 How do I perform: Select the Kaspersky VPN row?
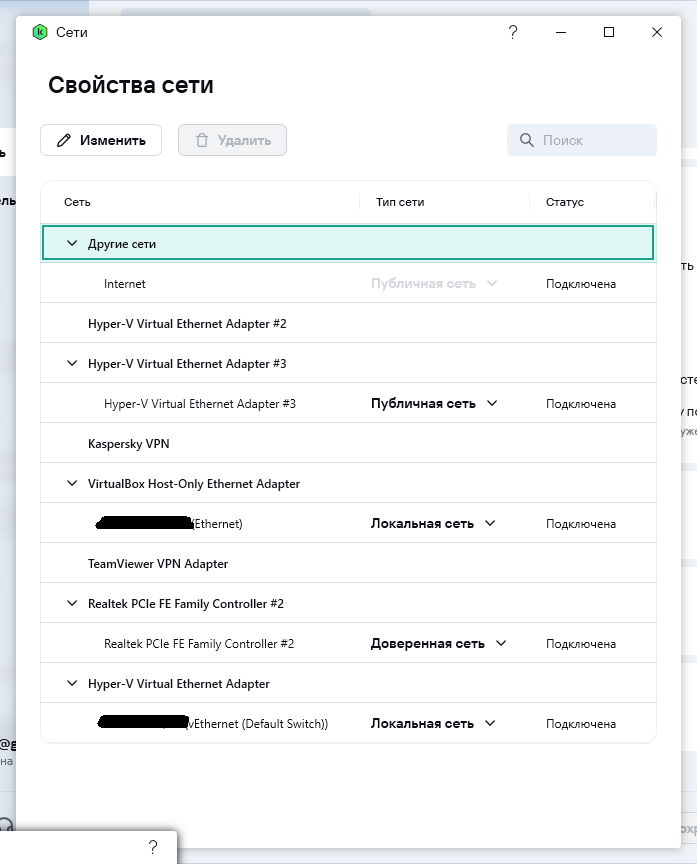click(x=348, y=444)
